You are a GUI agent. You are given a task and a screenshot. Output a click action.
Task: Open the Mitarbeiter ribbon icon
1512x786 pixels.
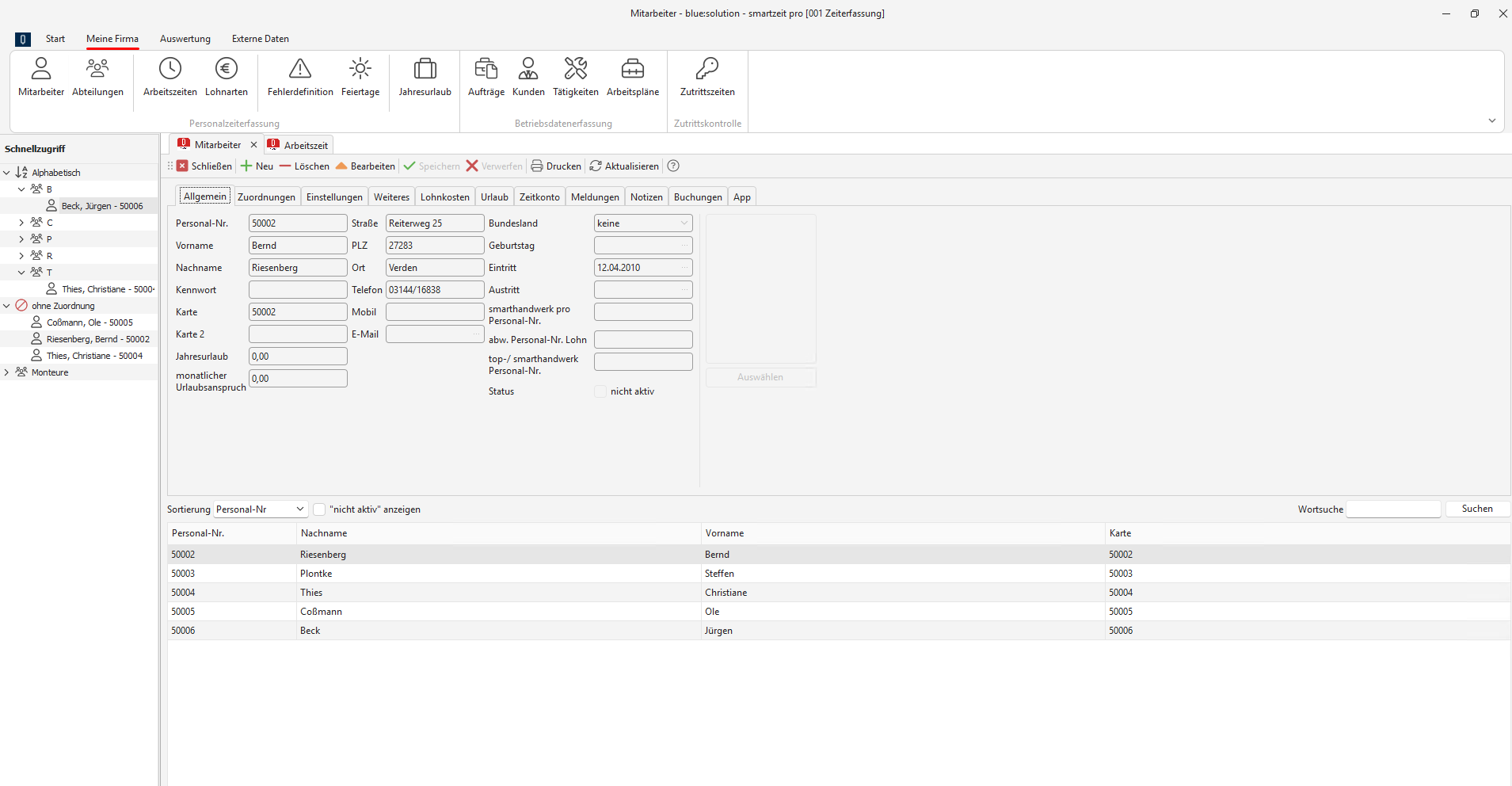(41, 78)
